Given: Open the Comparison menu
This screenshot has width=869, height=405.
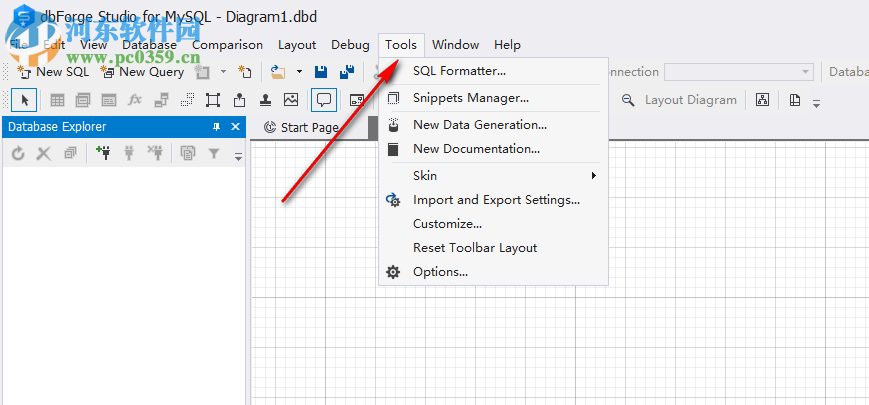Looking at the screenshot, I should [228, 45].
